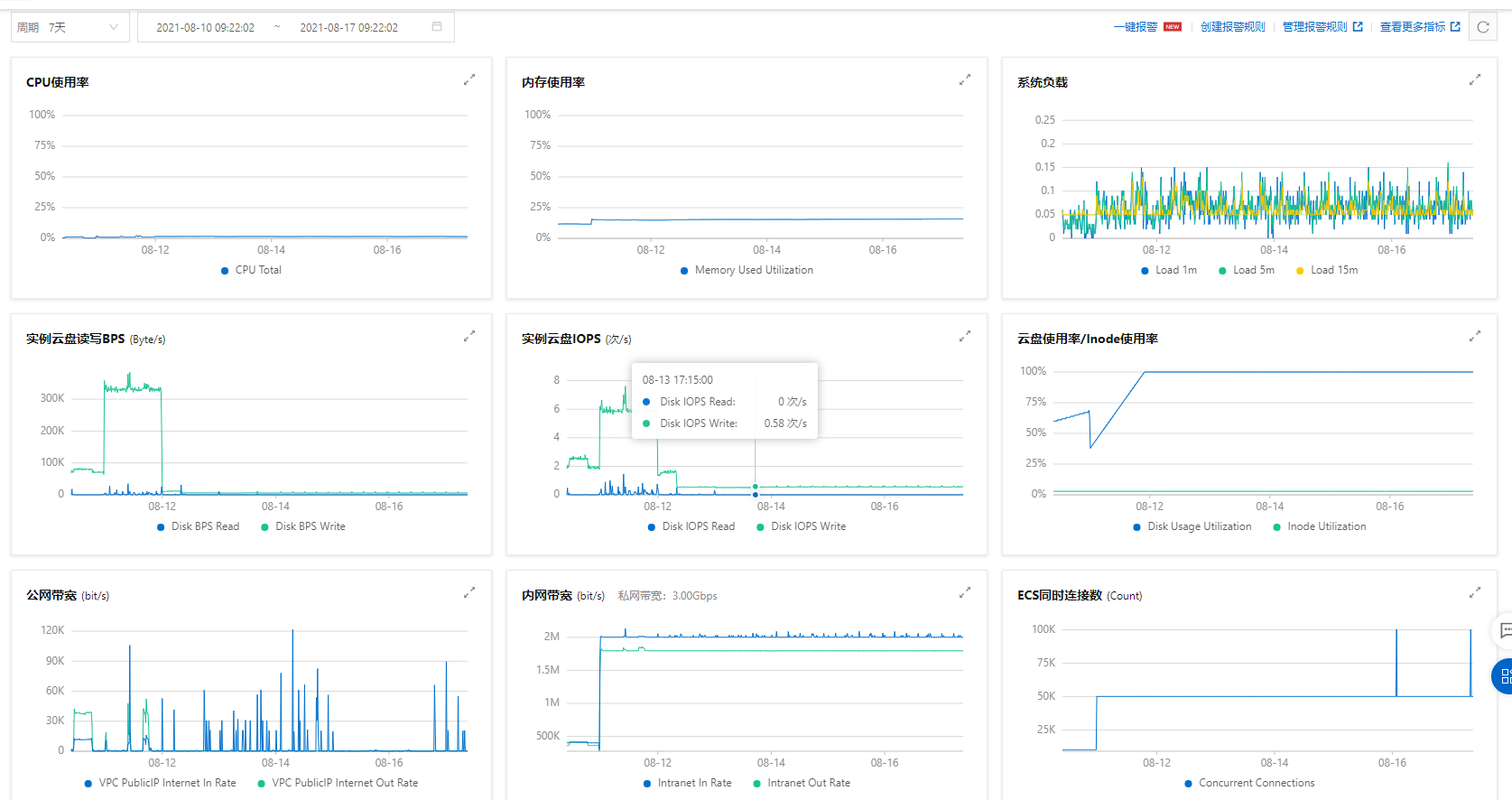Select the CPU使用率 panel title
Viewport: 1512px width, 800px height.
pos(58,82)
